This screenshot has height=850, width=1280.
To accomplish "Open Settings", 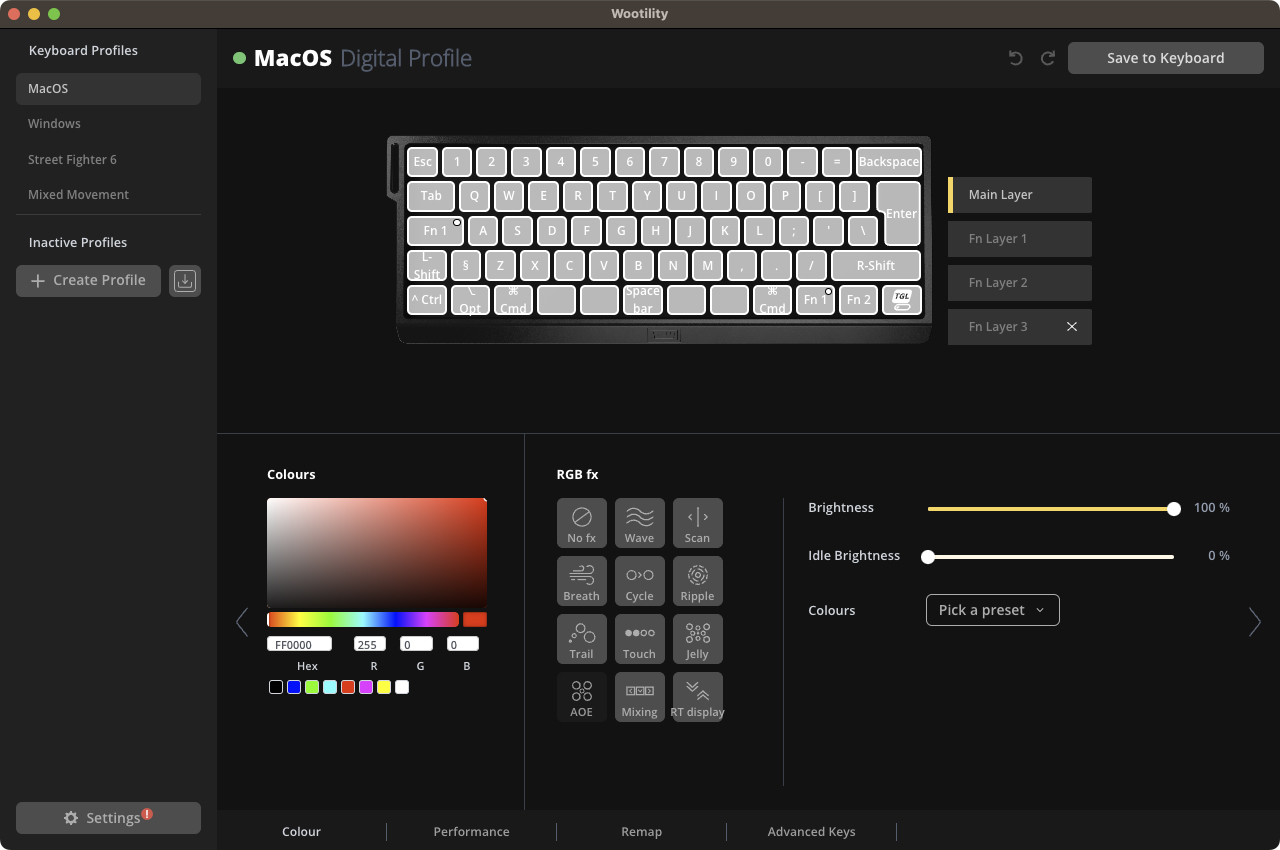I will click(108, 818).
